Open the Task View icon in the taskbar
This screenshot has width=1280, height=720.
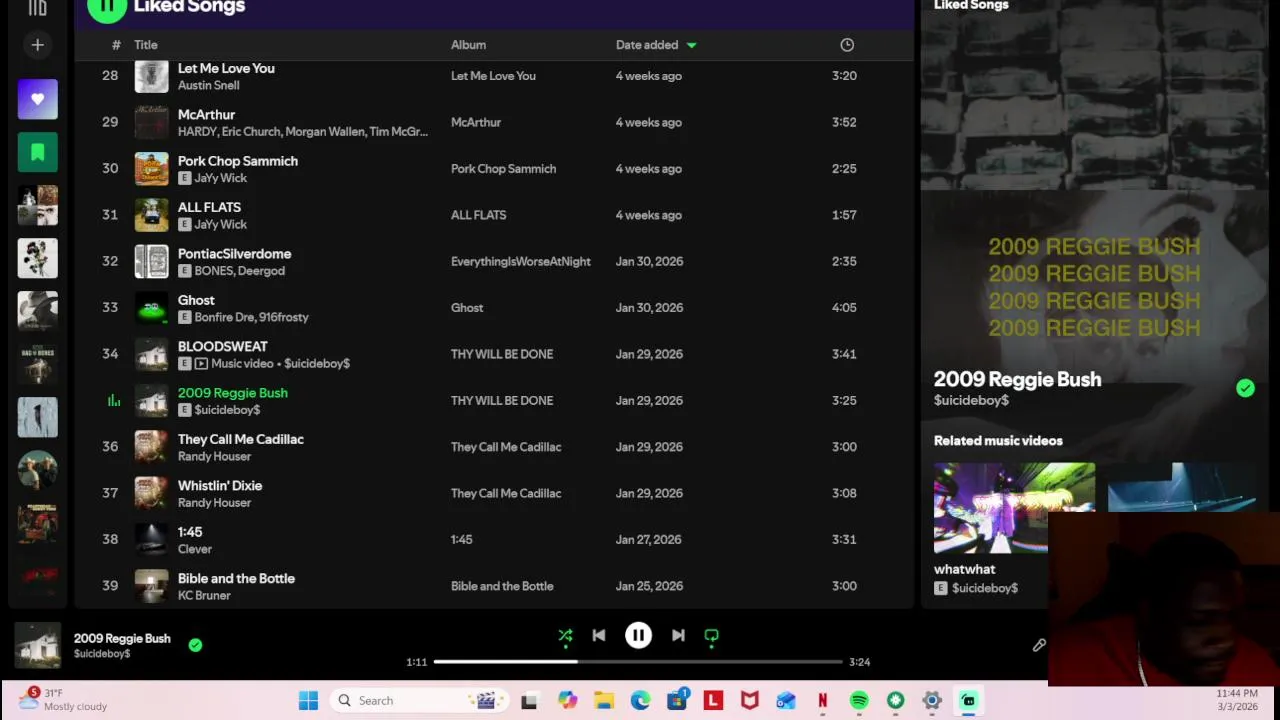coord(529,701)
